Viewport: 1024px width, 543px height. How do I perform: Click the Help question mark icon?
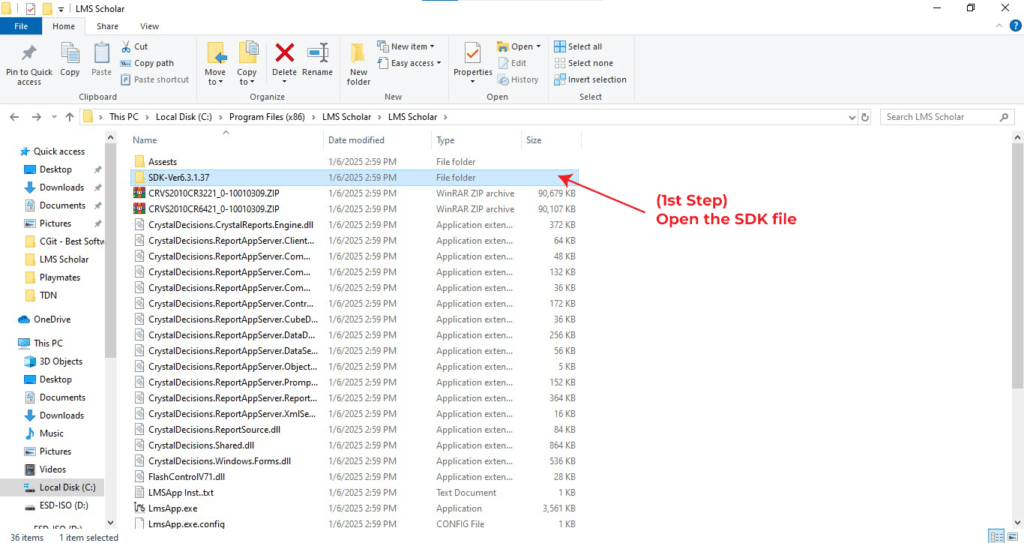pyautogui.click(x=1015, y=26)
